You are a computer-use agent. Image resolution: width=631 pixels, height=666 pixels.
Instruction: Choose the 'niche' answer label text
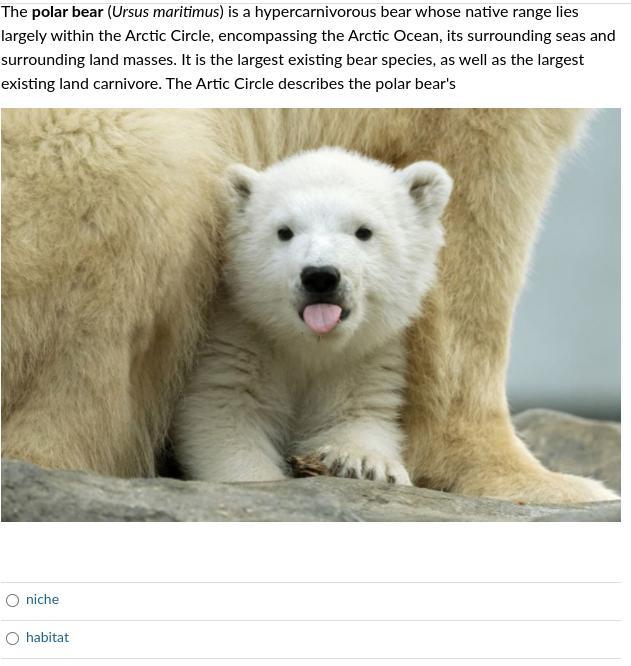click(42, 599)
